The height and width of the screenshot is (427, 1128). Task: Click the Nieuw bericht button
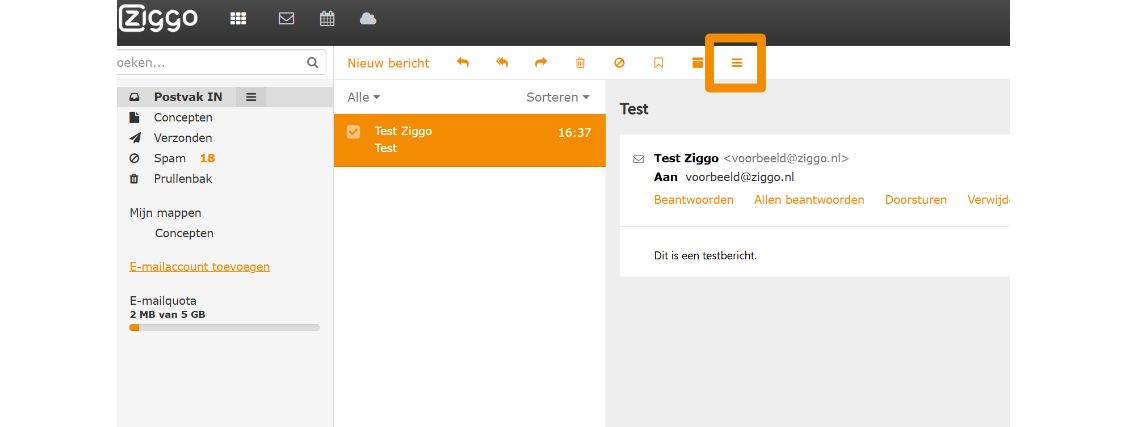388,63
